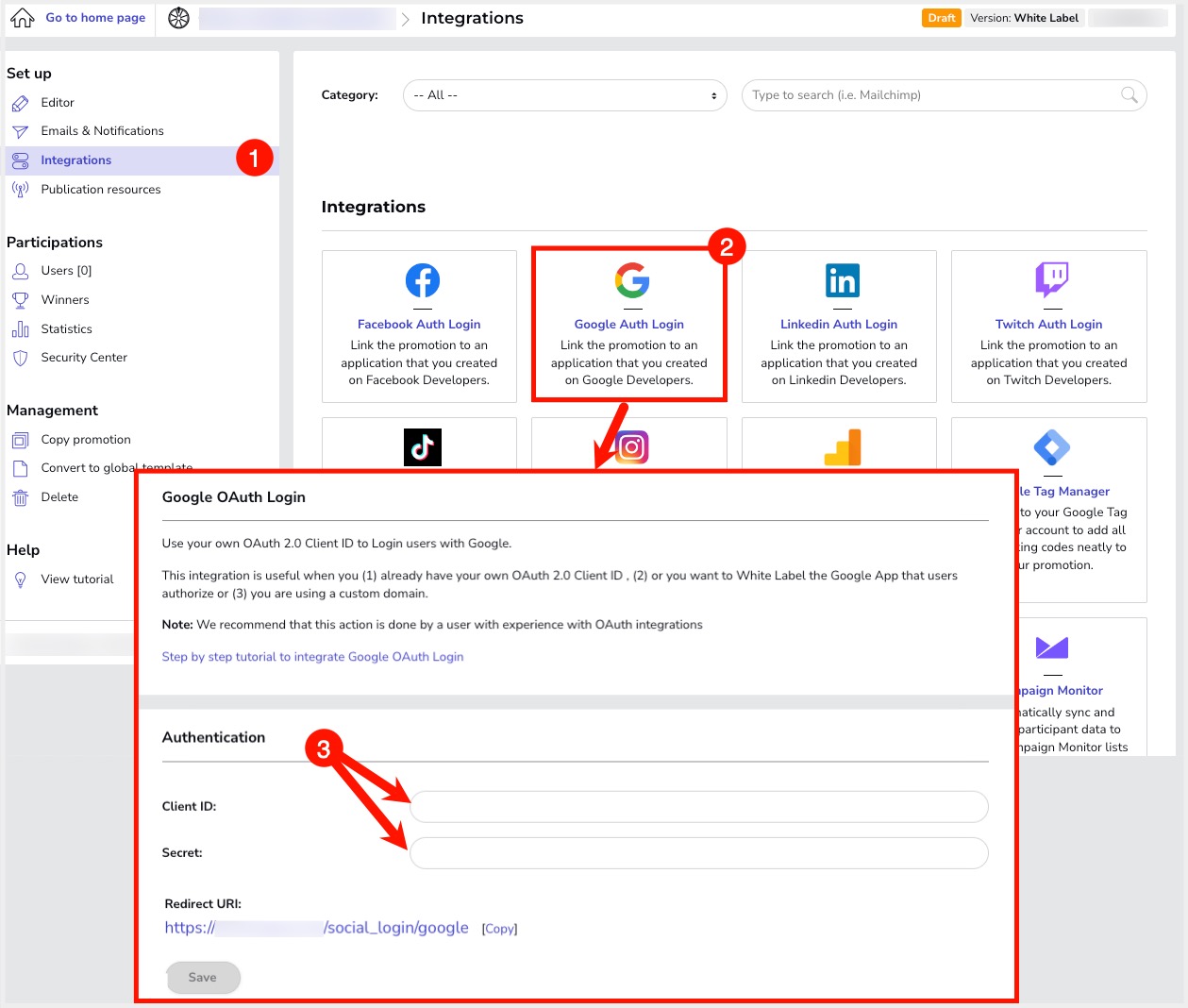
Task: Open Security Center
Action: [84, 358]
